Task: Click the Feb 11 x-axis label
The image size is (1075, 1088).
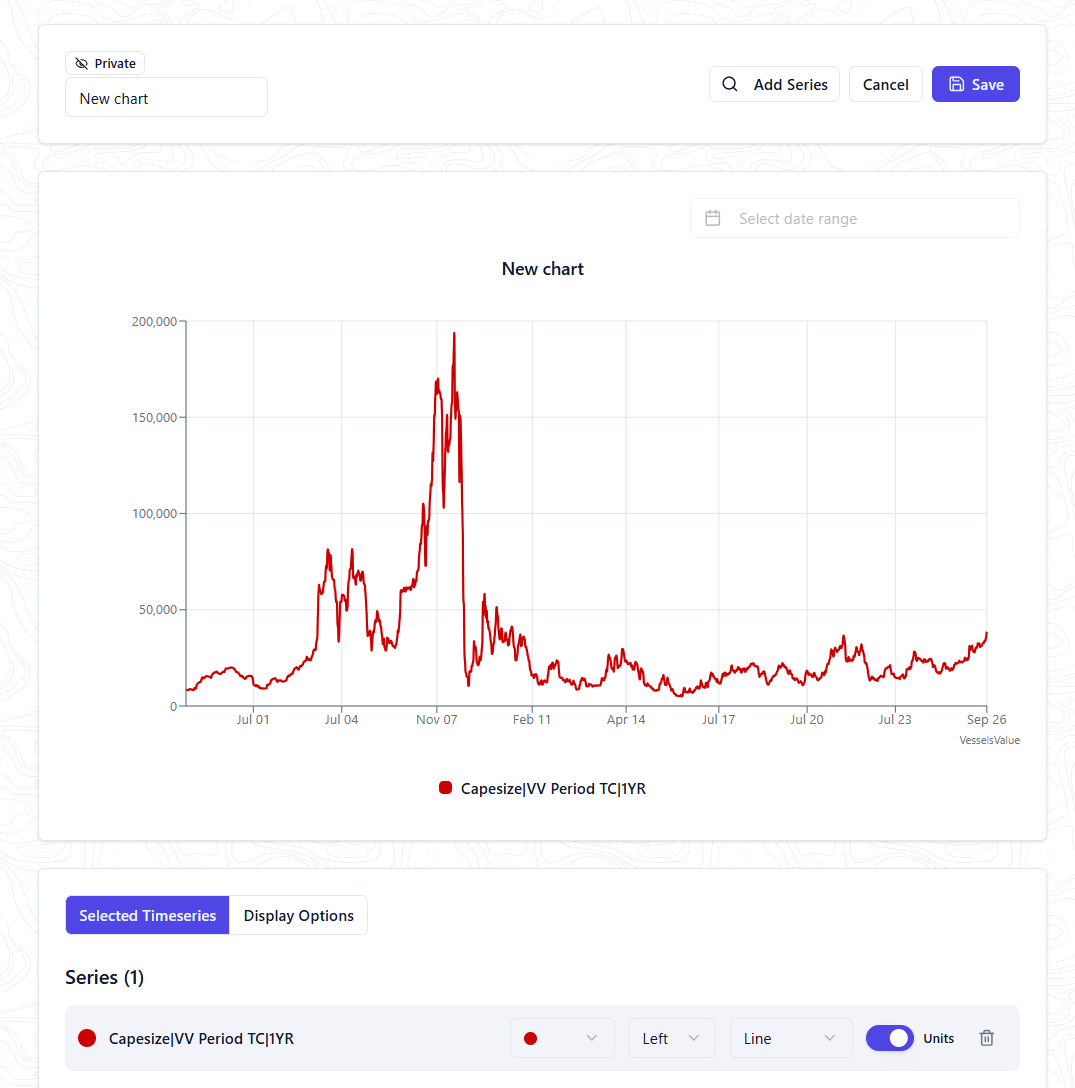Action: pyautogui.click(x=532, y=720)
